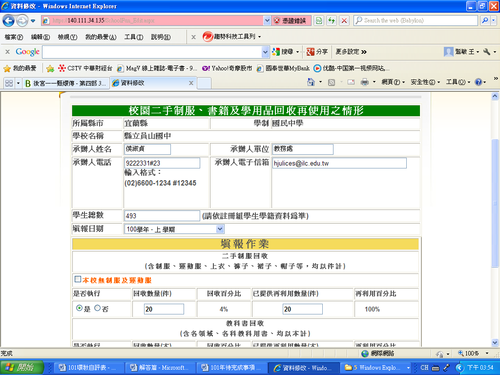Open the 說明 (Help) menu
500x375 pixels.
(161, 37)
